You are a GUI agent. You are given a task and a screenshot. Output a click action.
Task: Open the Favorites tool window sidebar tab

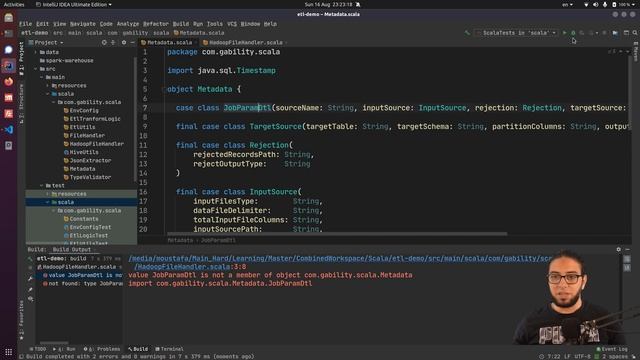[22, 320]
